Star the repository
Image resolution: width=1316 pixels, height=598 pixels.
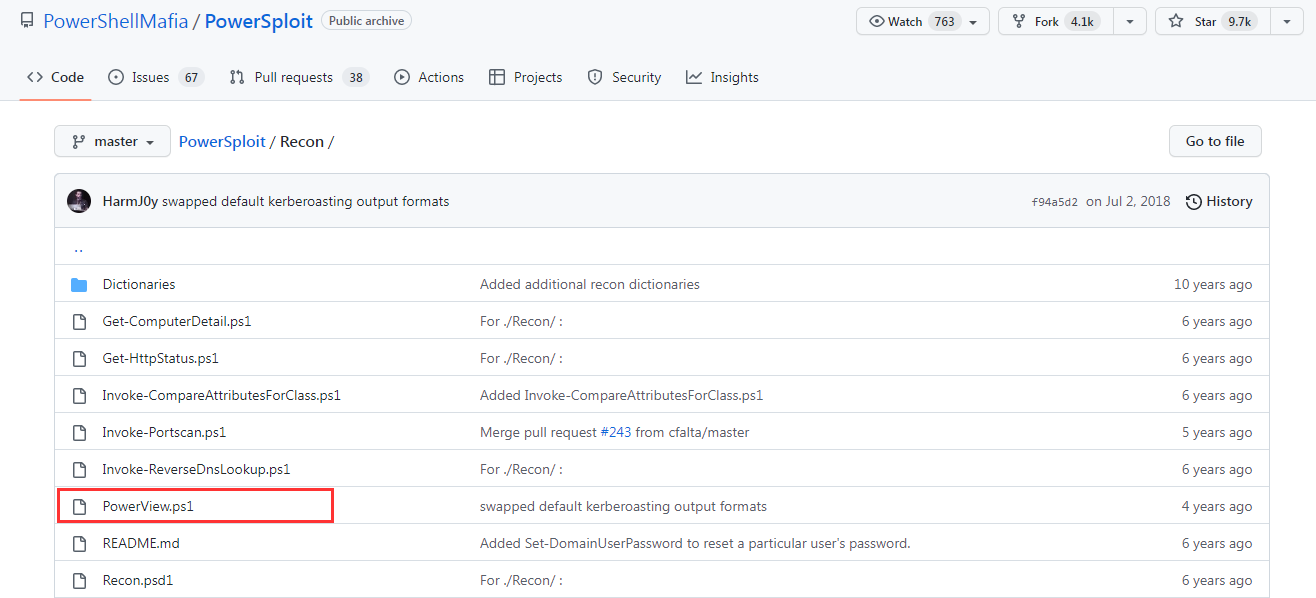1212,21
